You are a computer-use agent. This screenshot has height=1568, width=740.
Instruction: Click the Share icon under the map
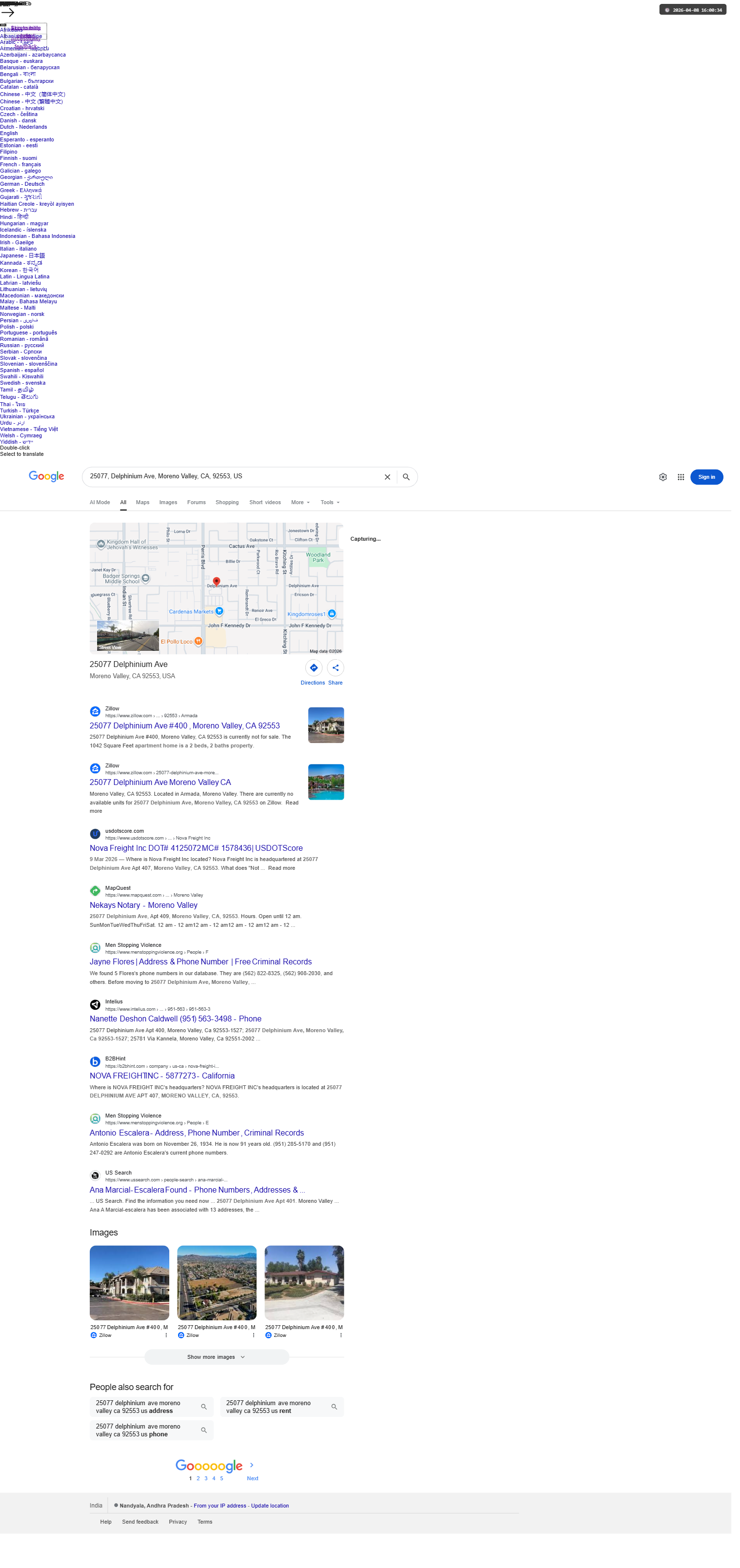[336, 668]
